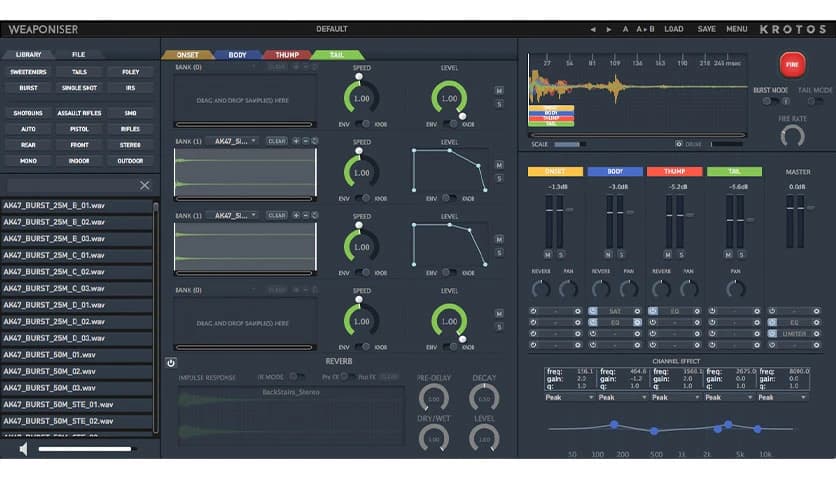Filter library by ASSAULT RIFLES tag

tap(79, 113)
